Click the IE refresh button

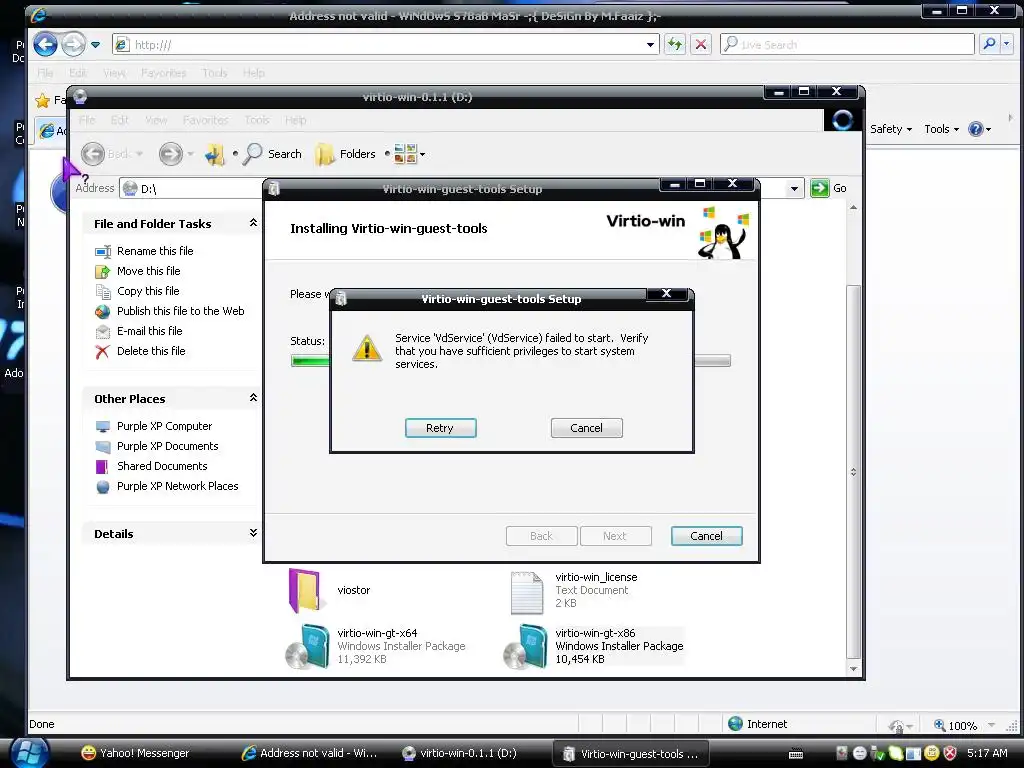pyautogui.click(x=675, y=44)
